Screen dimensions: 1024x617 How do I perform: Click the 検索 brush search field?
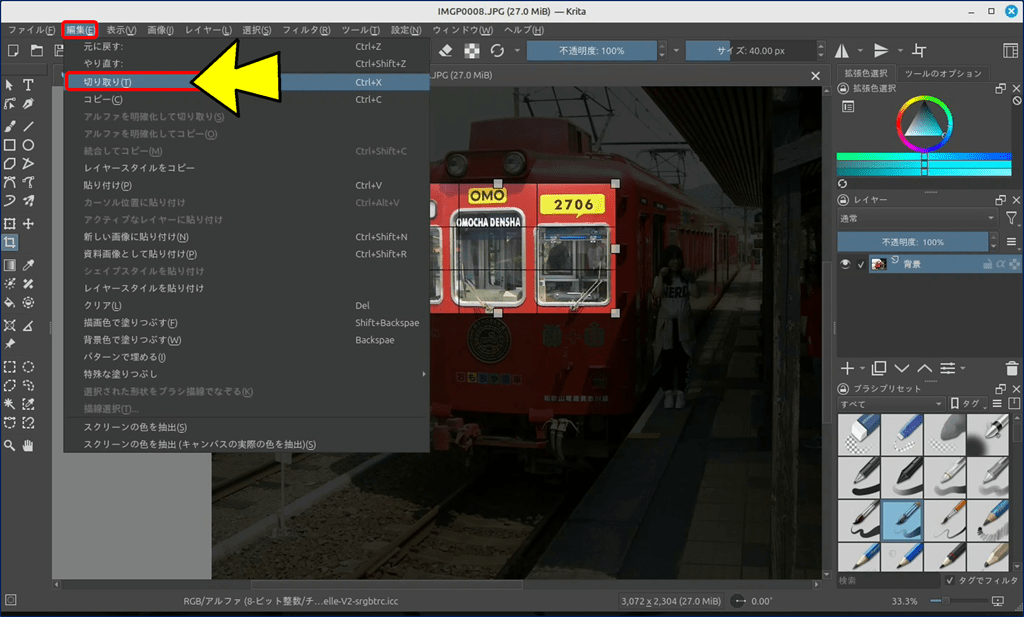click(886, 580)
